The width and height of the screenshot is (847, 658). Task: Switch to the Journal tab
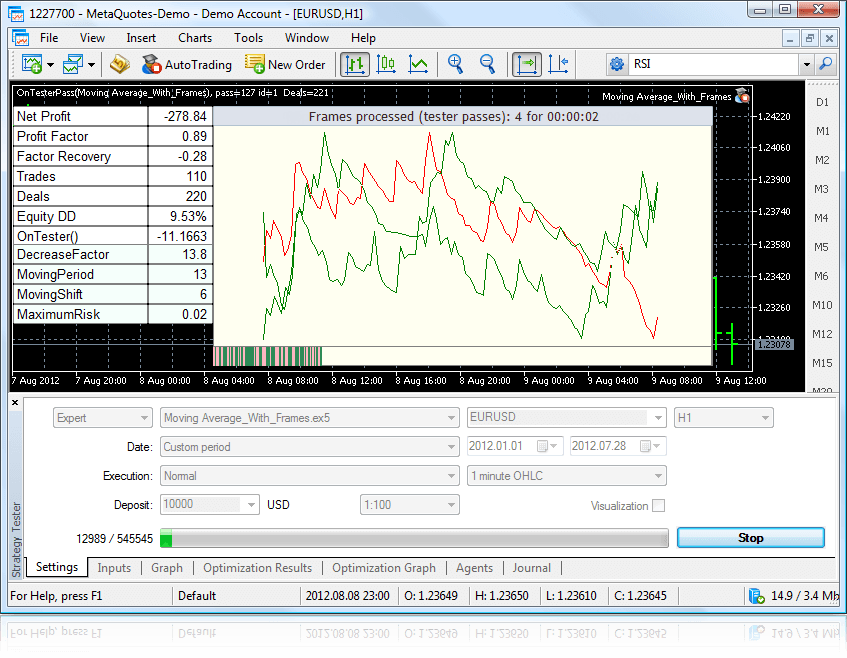point(532,568)
